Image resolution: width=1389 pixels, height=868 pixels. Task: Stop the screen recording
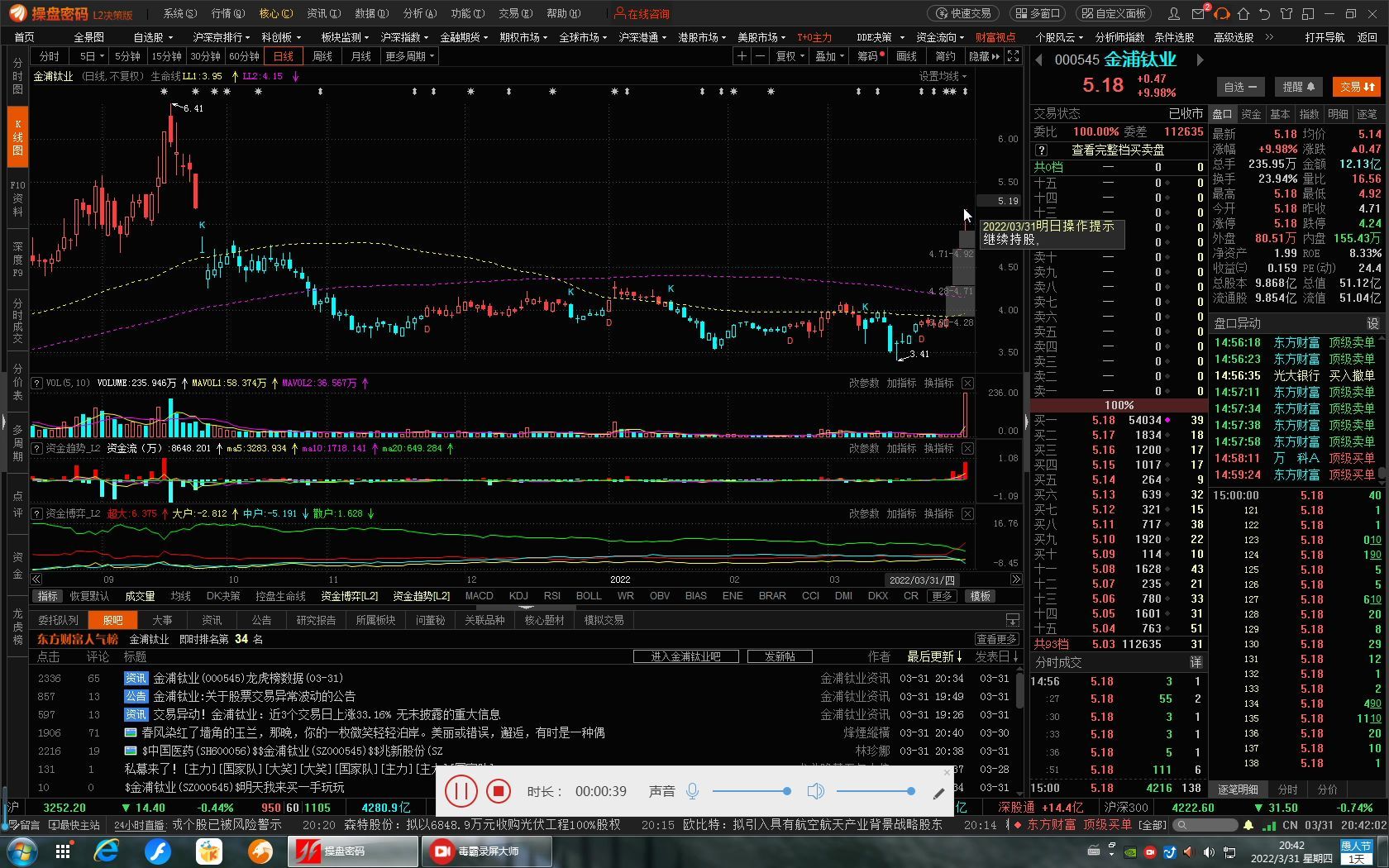(x=498, y=791)
